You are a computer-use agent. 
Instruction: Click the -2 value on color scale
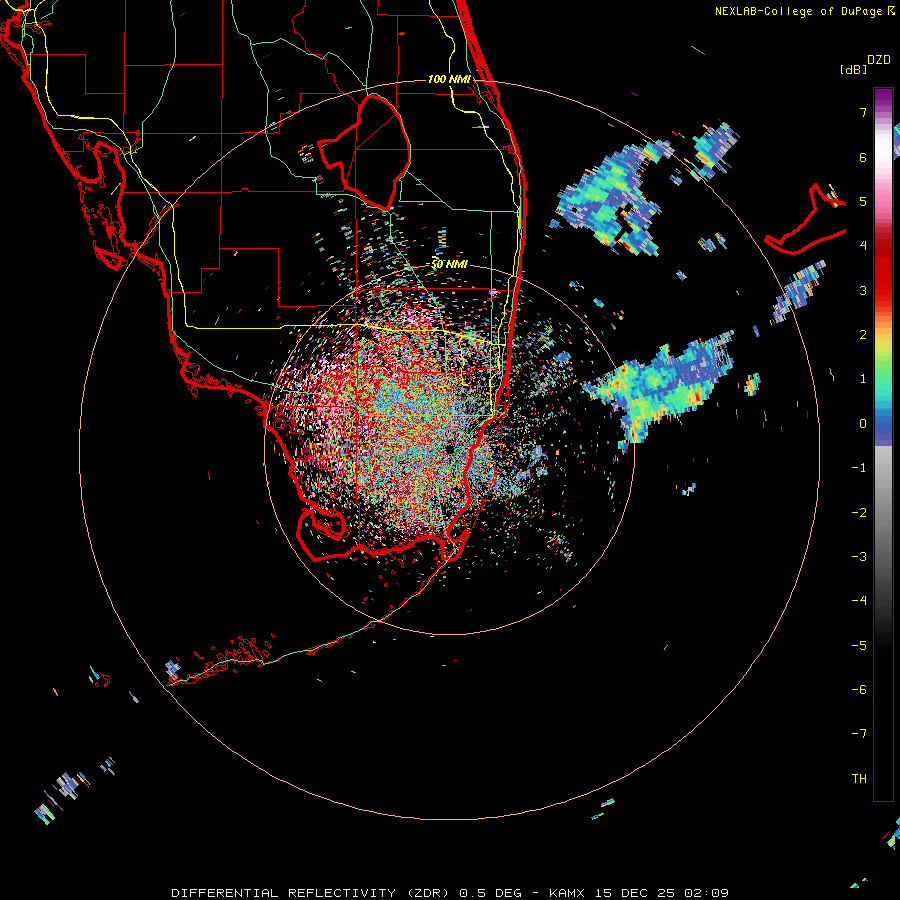click(859, 512)
